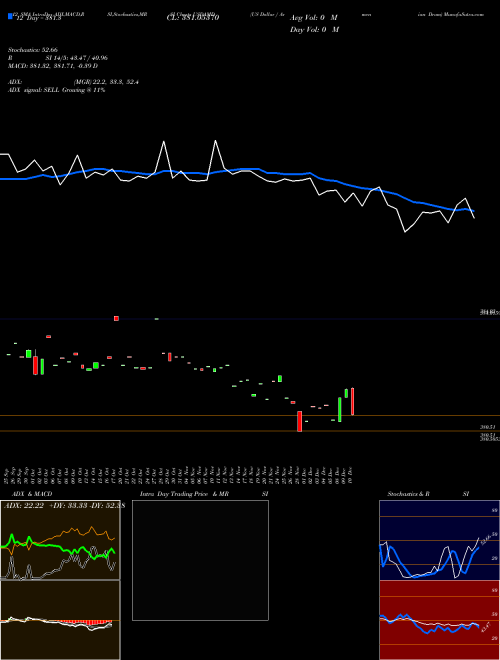
Task: Click the tall green candle before the last two candles
Action: (x=340, y=410)
